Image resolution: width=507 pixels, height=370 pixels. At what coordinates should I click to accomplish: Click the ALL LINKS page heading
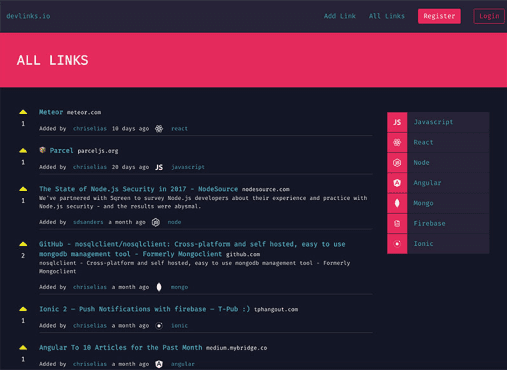point(52,60)
